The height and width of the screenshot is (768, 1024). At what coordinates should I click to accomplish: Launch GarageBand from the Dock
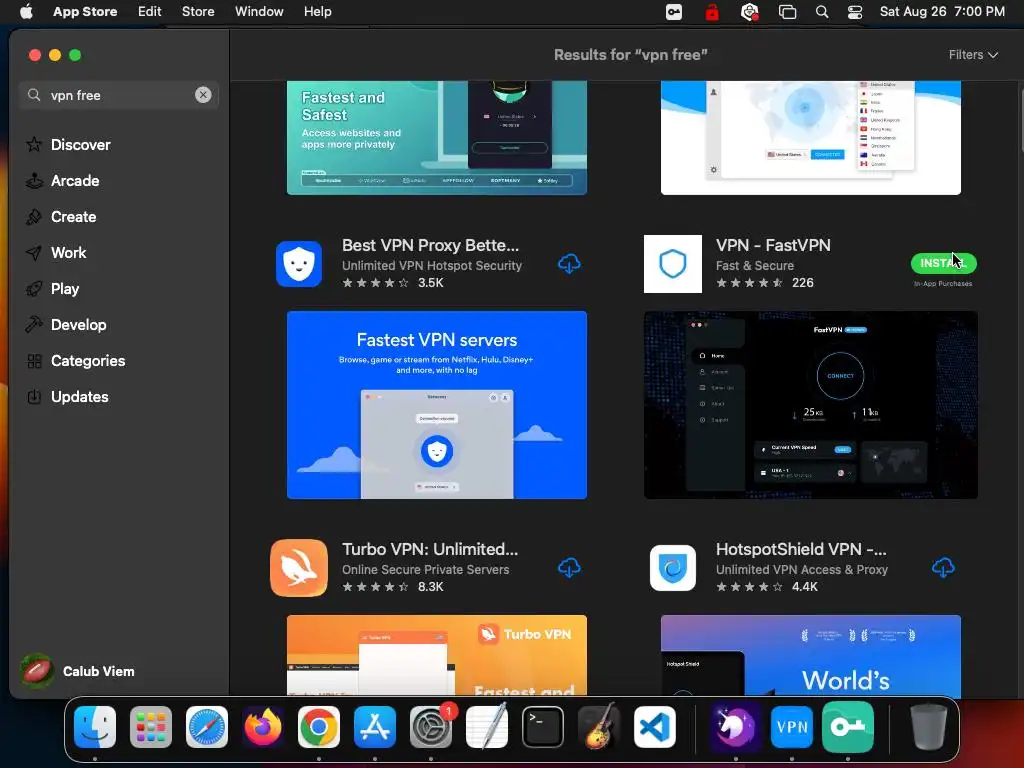pos(599,727)
